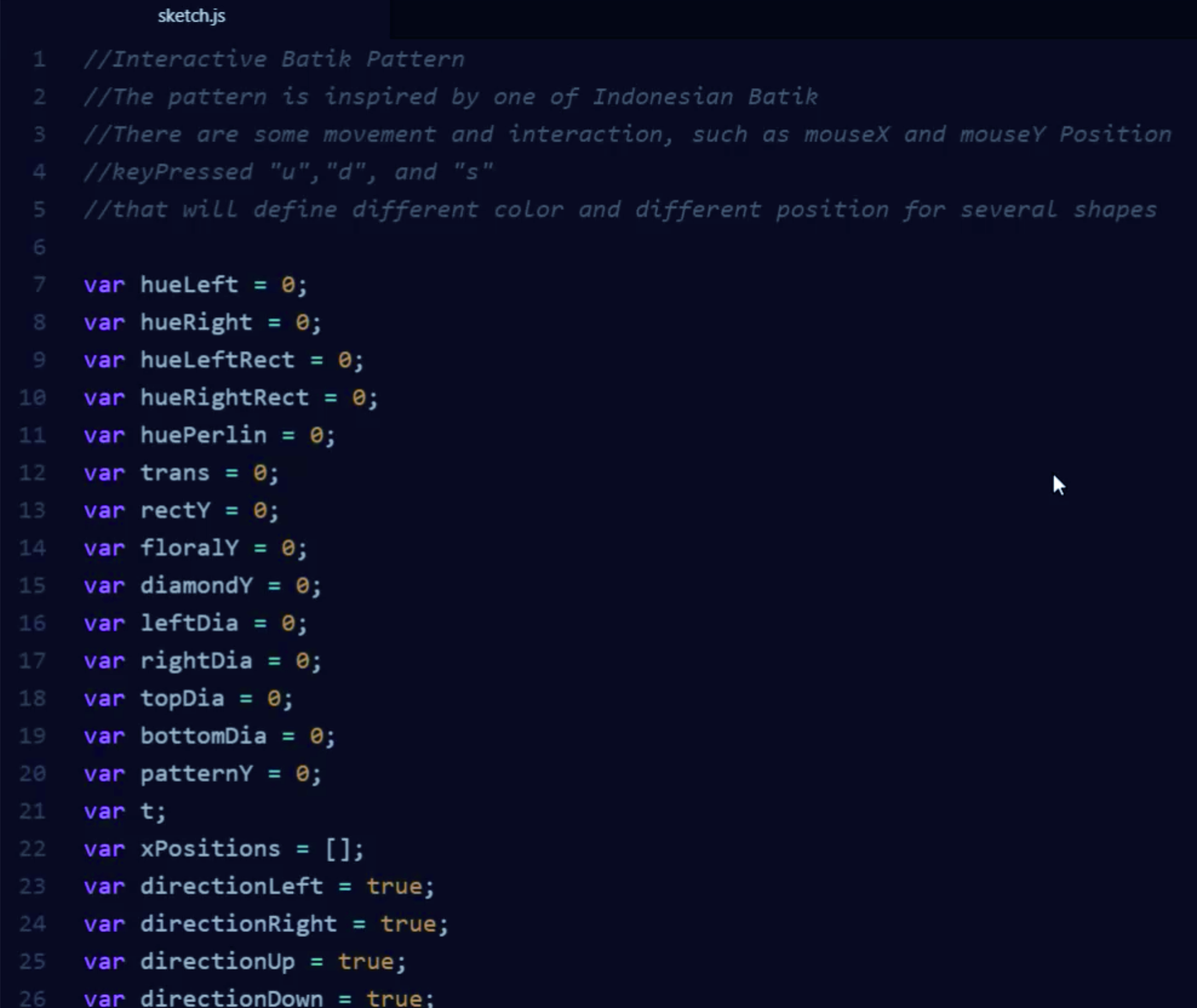This screenshot has height=1008, width=1197.
Task: Click the patternY variable name
Action: (196, 774)
